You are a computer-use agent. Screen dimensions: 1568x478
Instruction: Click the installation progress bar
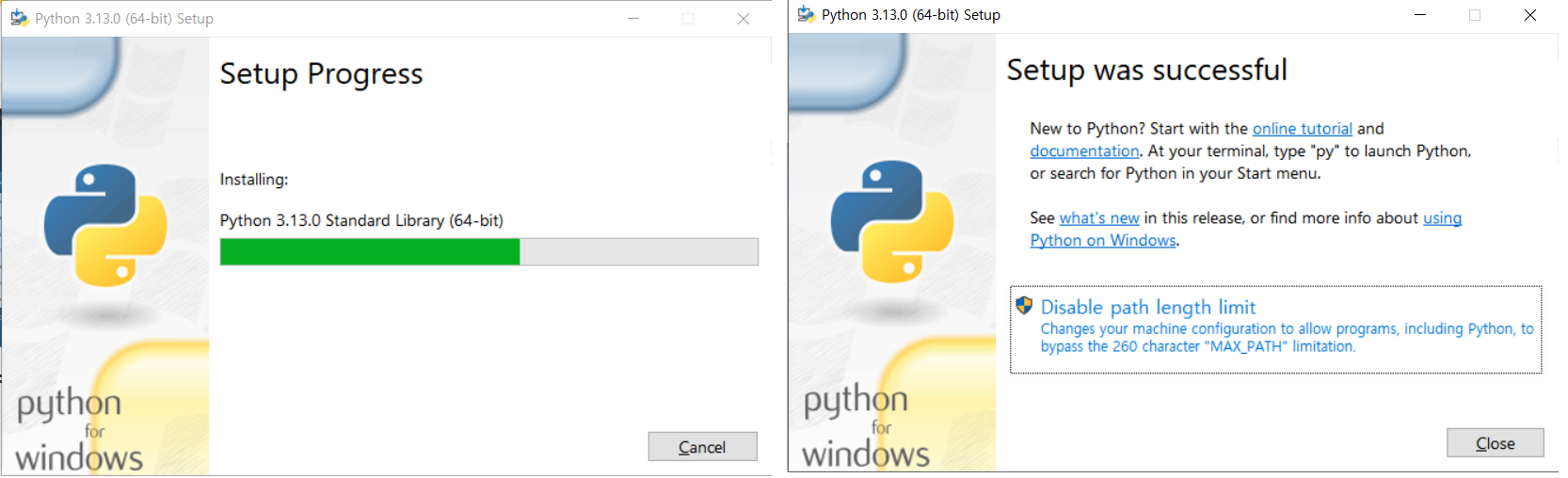click(488, 252)
